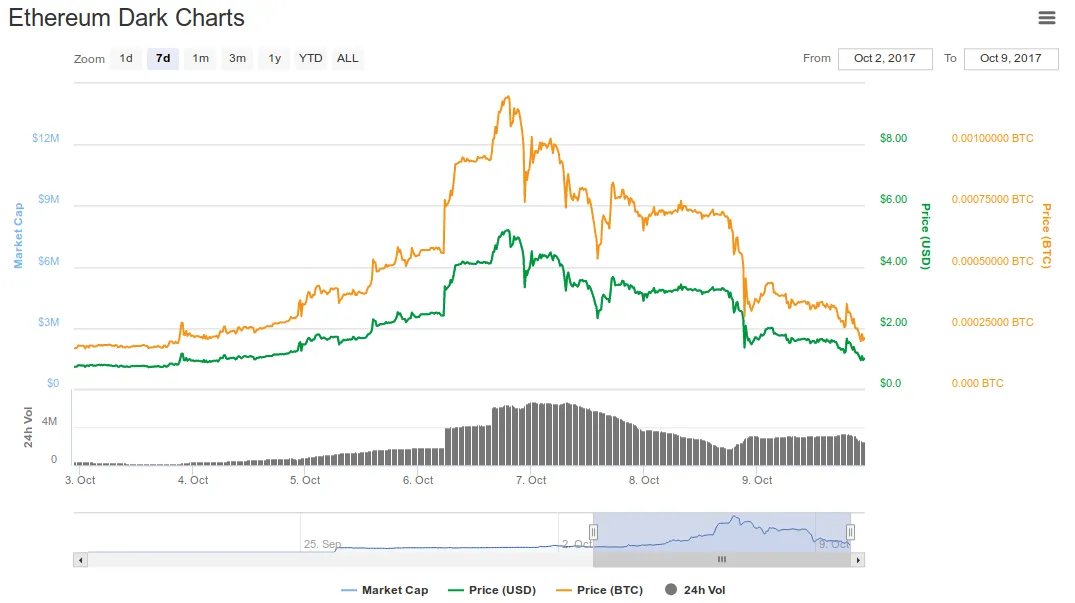Choose the 3m zoom range
The width and height of the screenshot is (1075, 603).
point(237,58)
